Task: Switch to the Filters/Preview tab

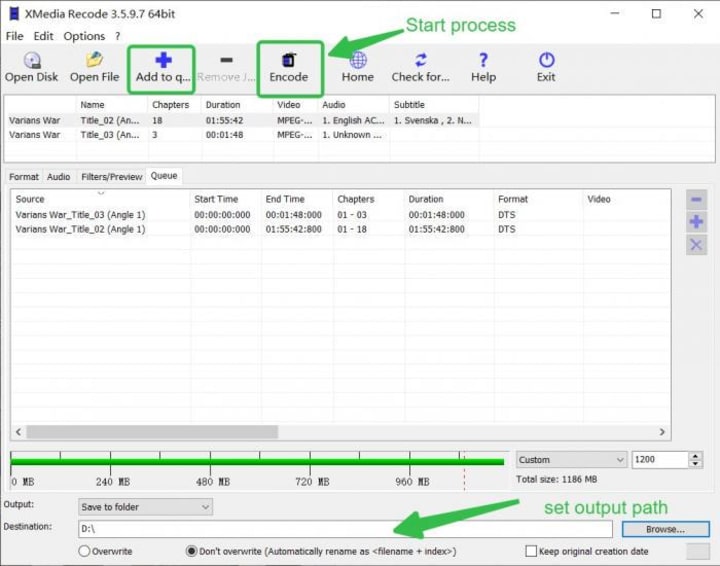Action: point(112,177)
